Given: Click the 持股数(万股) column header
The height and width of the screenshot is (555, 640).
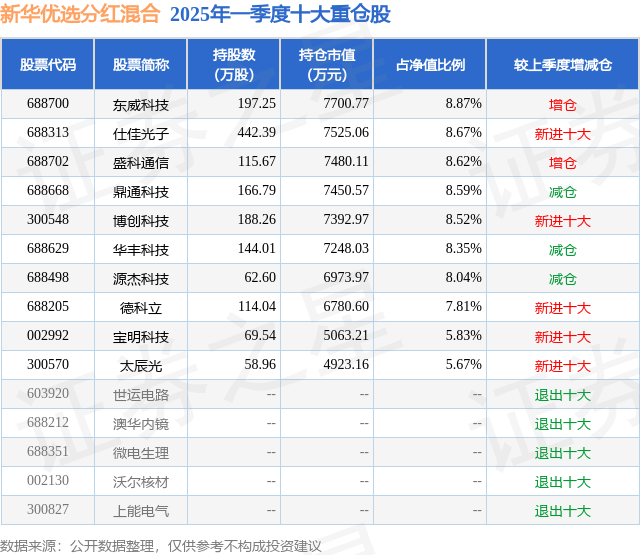Looking at the screenshot, I should pyautogui.click(x=234, y=64).
